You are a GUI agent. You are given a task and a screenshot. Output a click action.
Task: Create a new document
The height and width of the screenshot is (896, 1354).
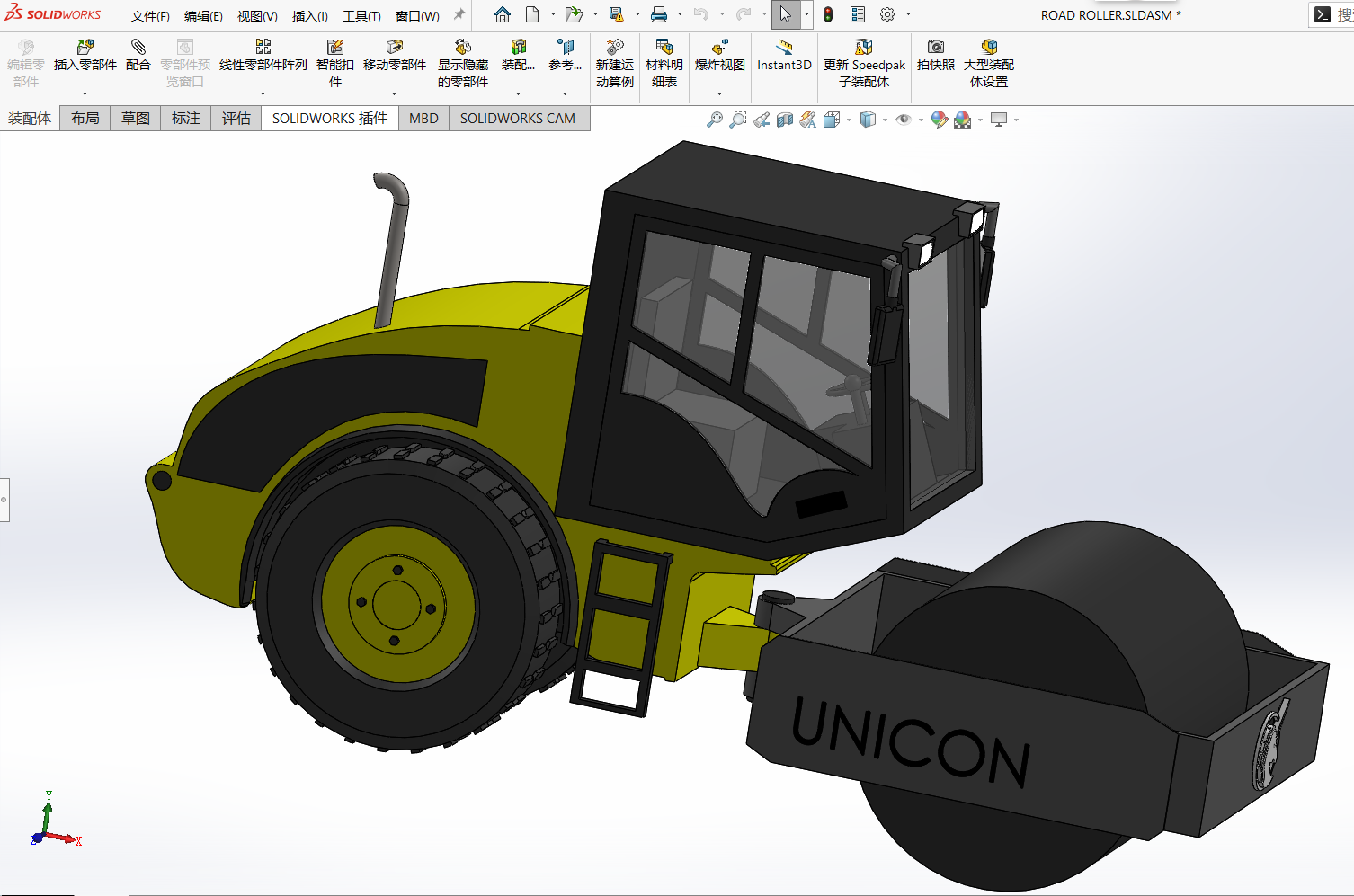click(532, 14)
